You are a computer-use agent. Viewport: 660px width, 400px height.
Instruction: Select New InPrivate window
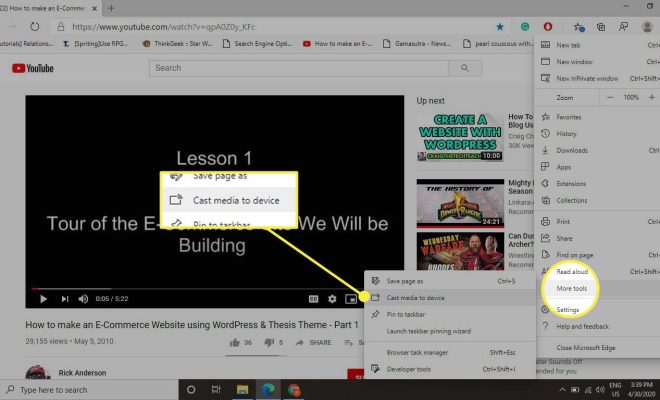[597, 78]
